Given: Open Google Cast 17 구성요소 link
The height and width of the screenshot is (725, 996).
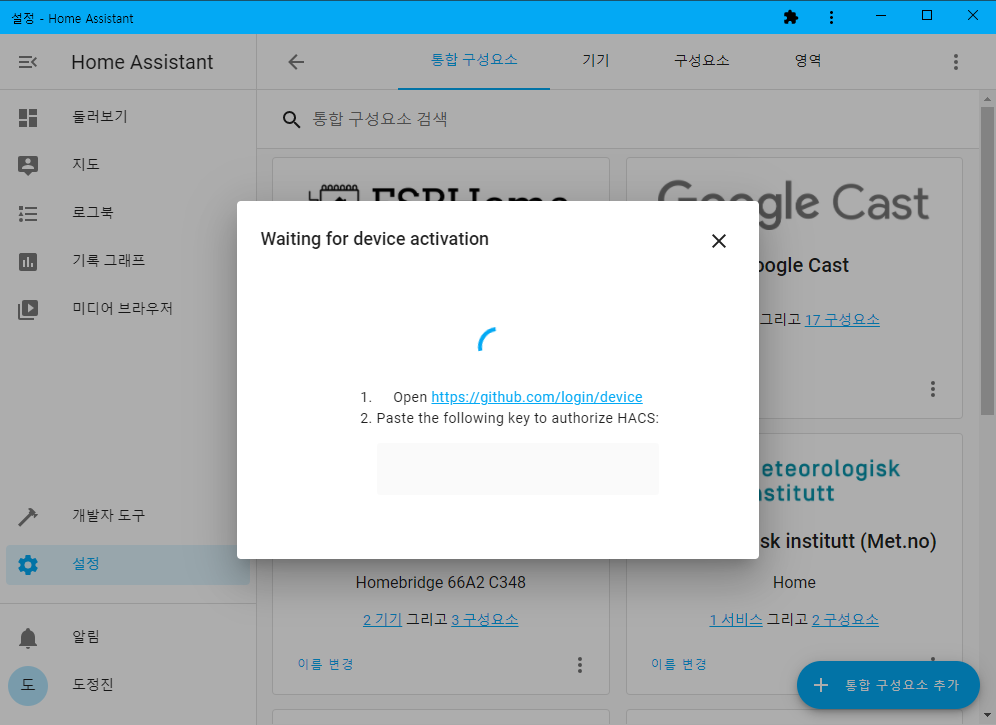Looking at the screenshot, I should [842, 320].
